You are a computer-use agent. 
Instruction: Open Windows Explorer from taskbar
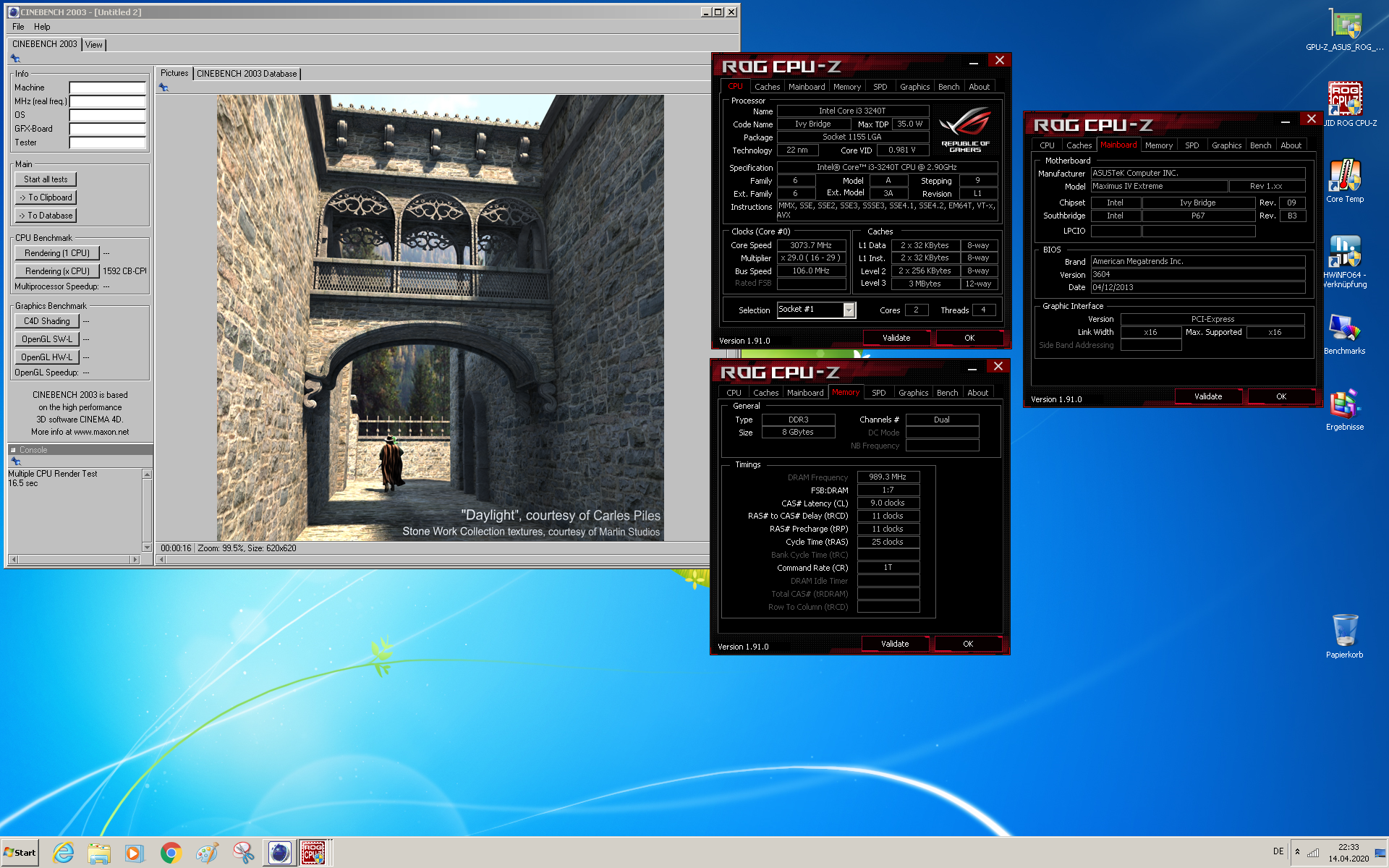pos(99,854)
